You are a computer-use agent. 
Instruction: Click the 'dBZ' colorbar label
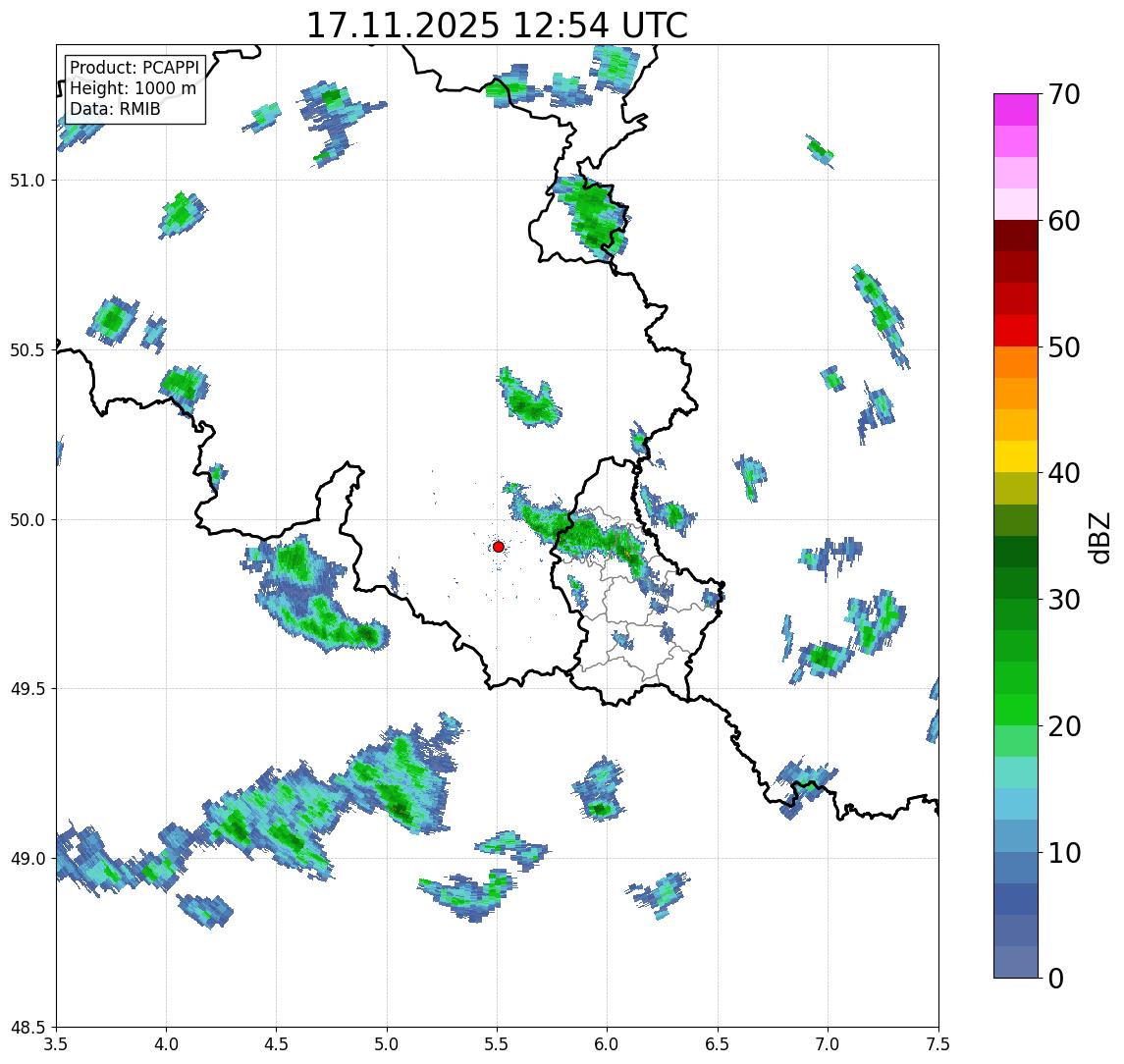(1098, 537)
